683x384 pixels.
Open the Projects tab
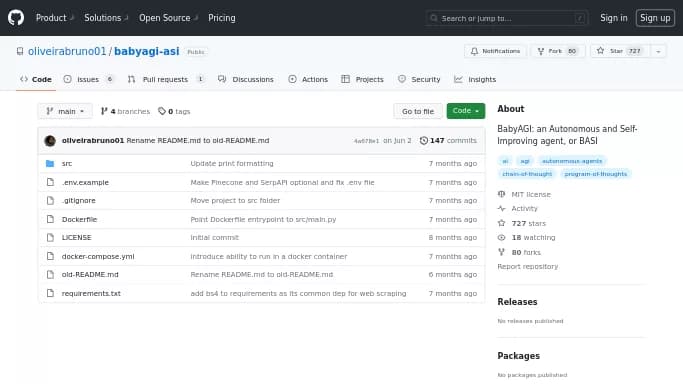pos(362,79)
